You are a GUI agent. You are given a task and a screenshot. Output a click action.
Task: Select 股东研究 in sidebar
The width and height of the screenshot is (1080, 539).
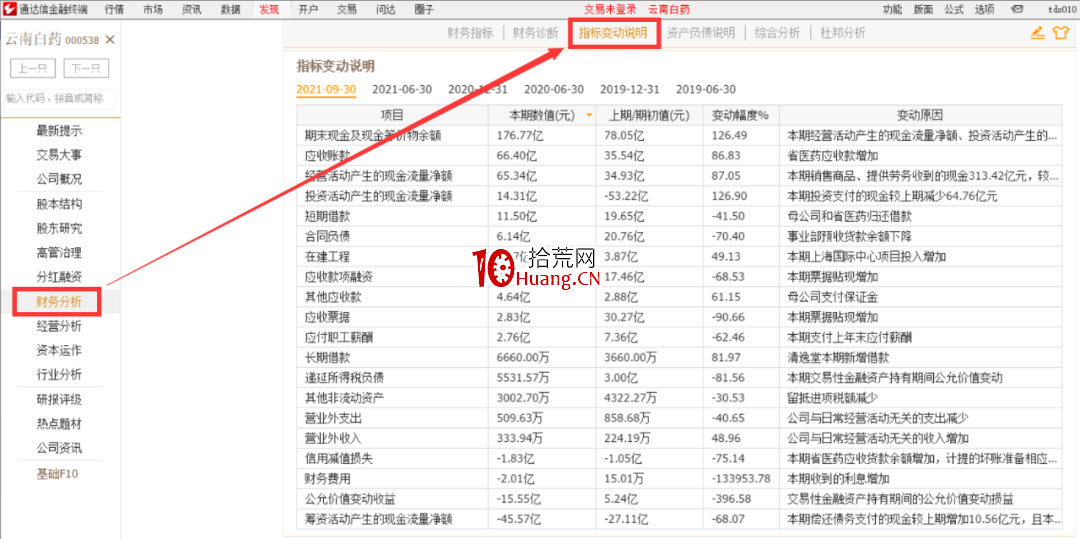[59, 229]
